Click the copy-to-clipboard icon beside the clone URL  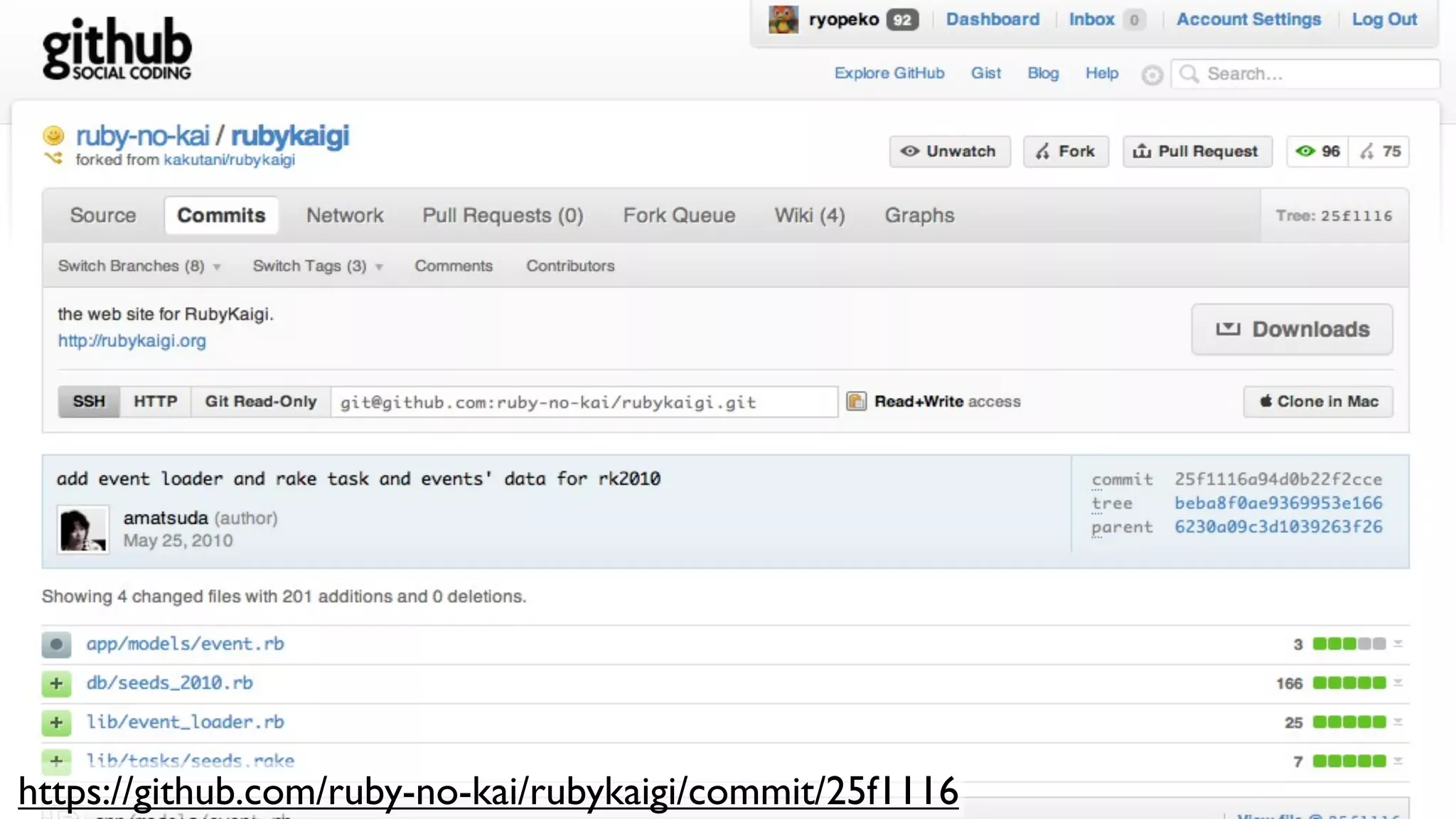pos(856,402)
